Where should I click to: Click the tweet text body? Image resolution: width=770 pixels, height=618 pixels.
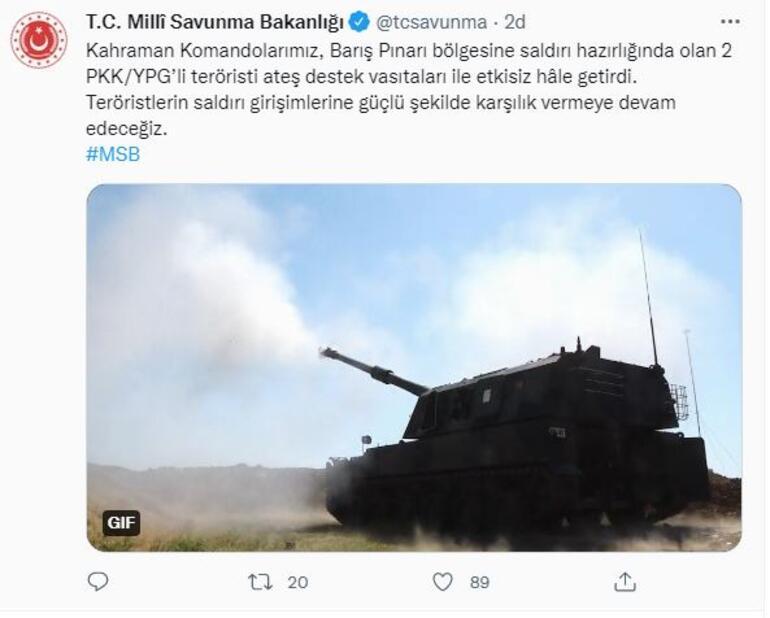click(x=411, y=91)
